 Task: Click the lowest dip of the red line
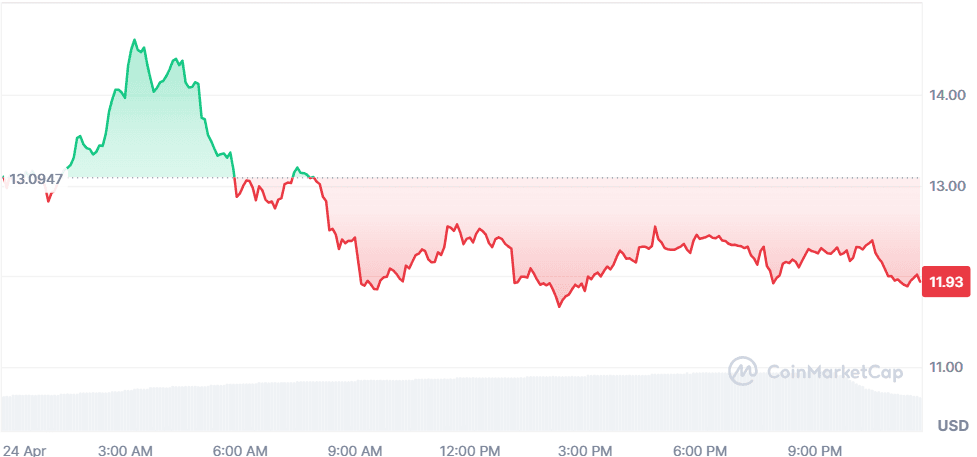point(558,306)
